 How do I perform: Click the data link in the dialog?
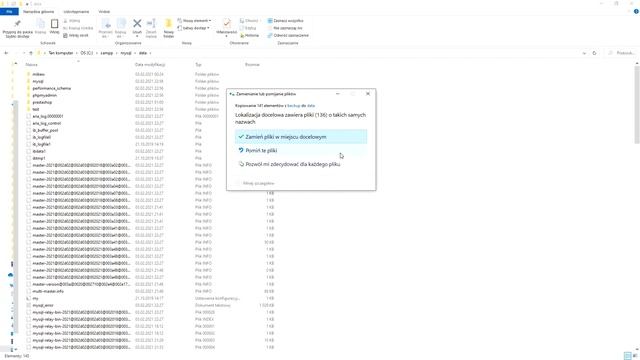click(311, 106)
